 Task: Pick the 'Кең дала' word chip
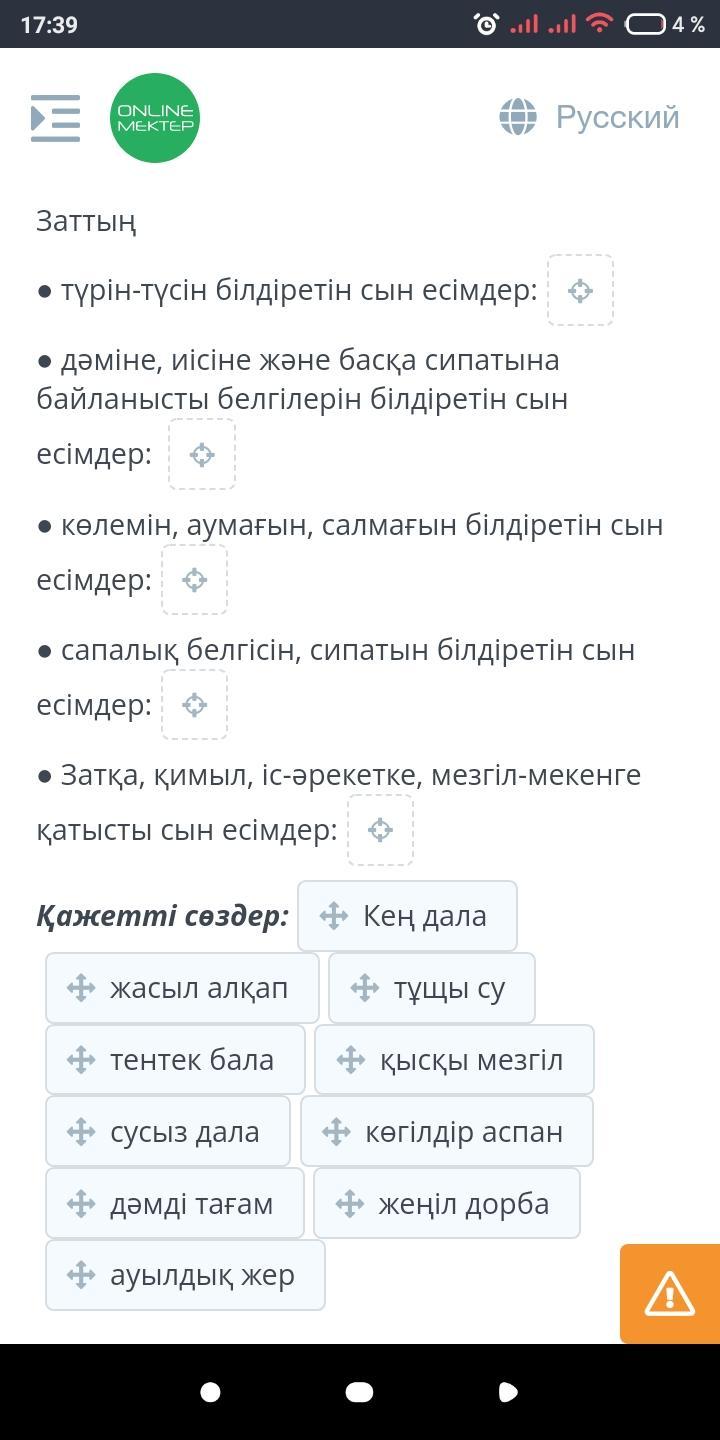[x=407, y=916]
